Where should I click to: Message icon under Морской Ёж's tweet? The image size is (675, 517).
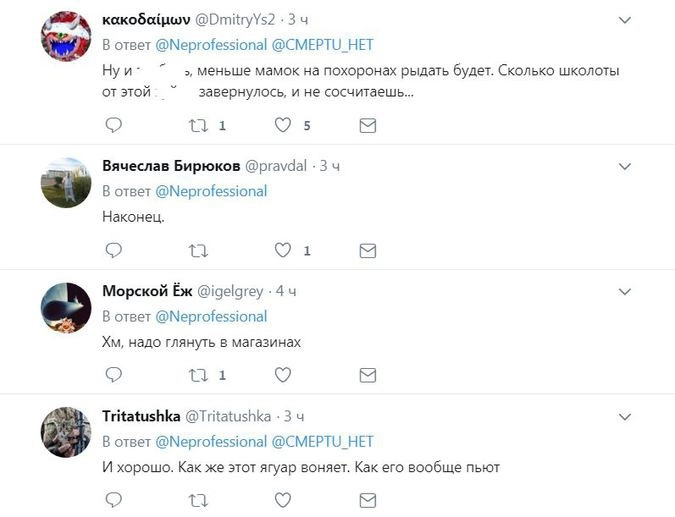[x=367, y=375]
